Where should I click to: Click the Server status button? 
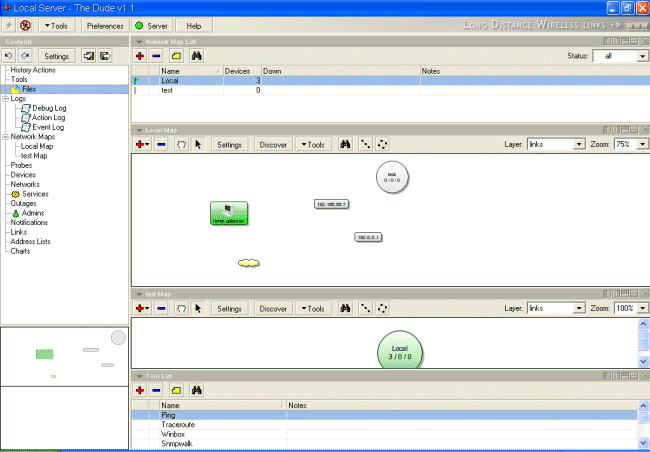(x=152, y=26)
